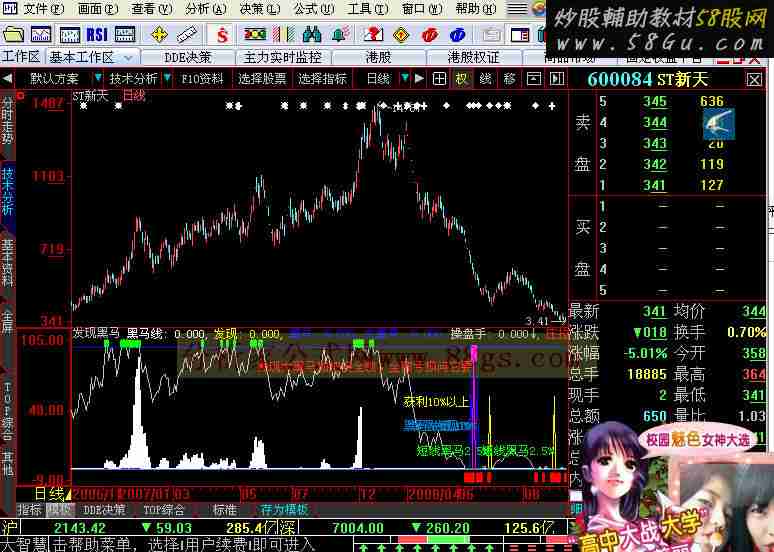Viewport: 774px width, 552px height.
Task: Open the 画面(P) menu
Action: pos(98,8)
